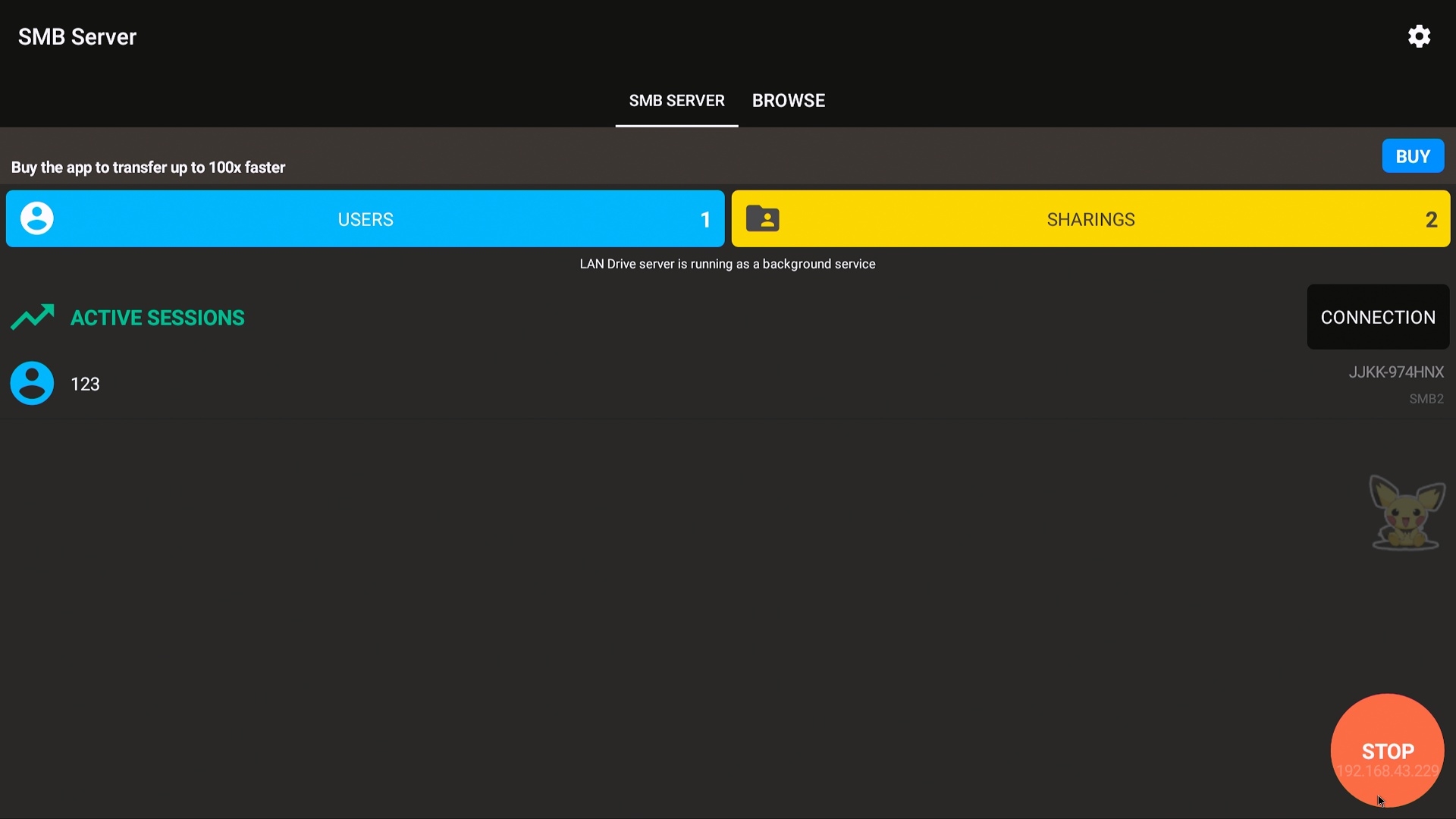Click the CONNECTION button

click(x=1378, y=317)
